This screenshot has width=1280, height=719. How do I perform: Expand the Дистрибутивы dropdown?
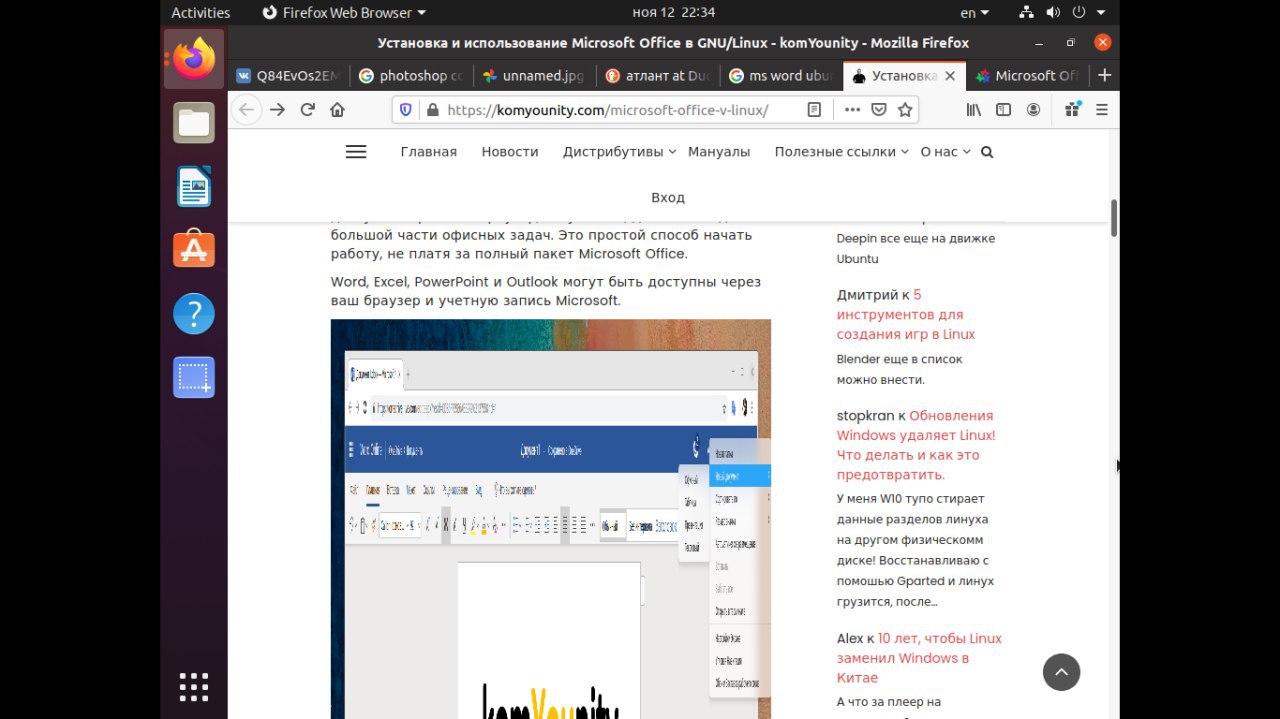click(x=619, y=152)
